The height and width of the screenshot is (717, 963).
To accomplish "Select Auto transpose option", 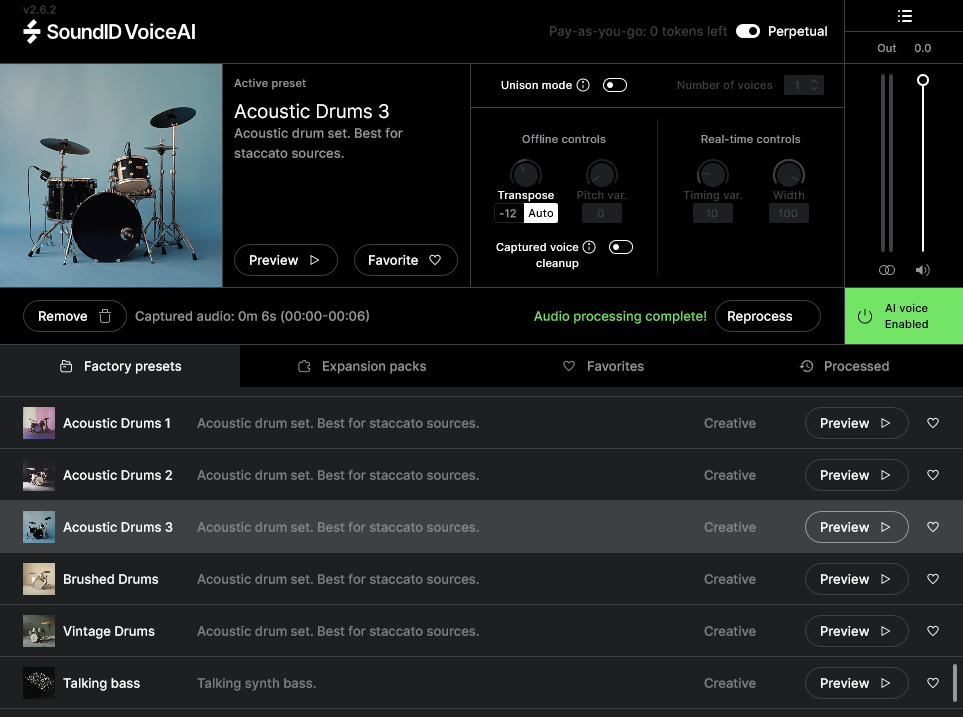I will click(x=541, y=213).
